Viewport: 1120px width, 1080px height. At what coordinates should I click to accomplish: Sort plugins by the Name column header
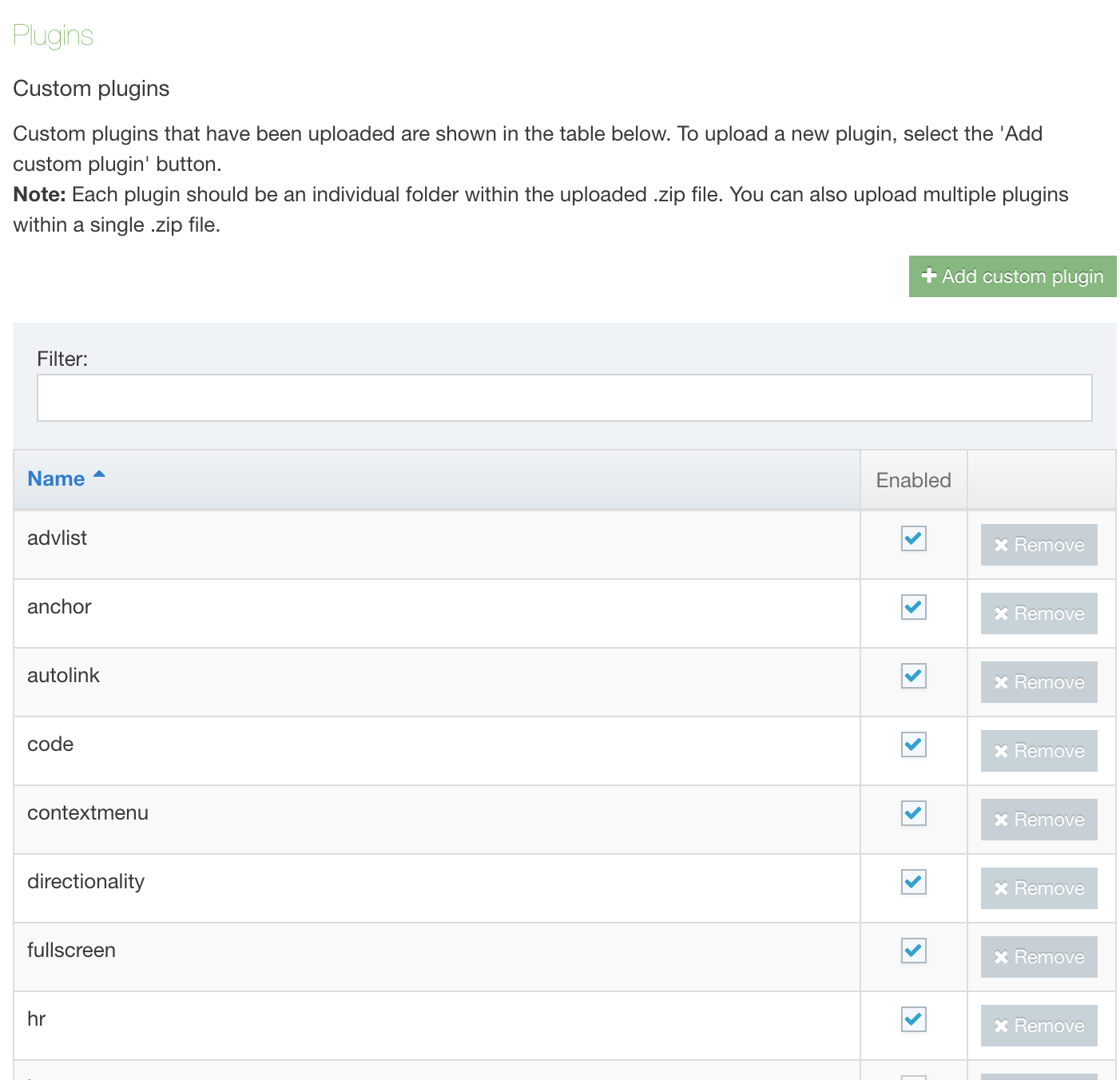point(56,478)
